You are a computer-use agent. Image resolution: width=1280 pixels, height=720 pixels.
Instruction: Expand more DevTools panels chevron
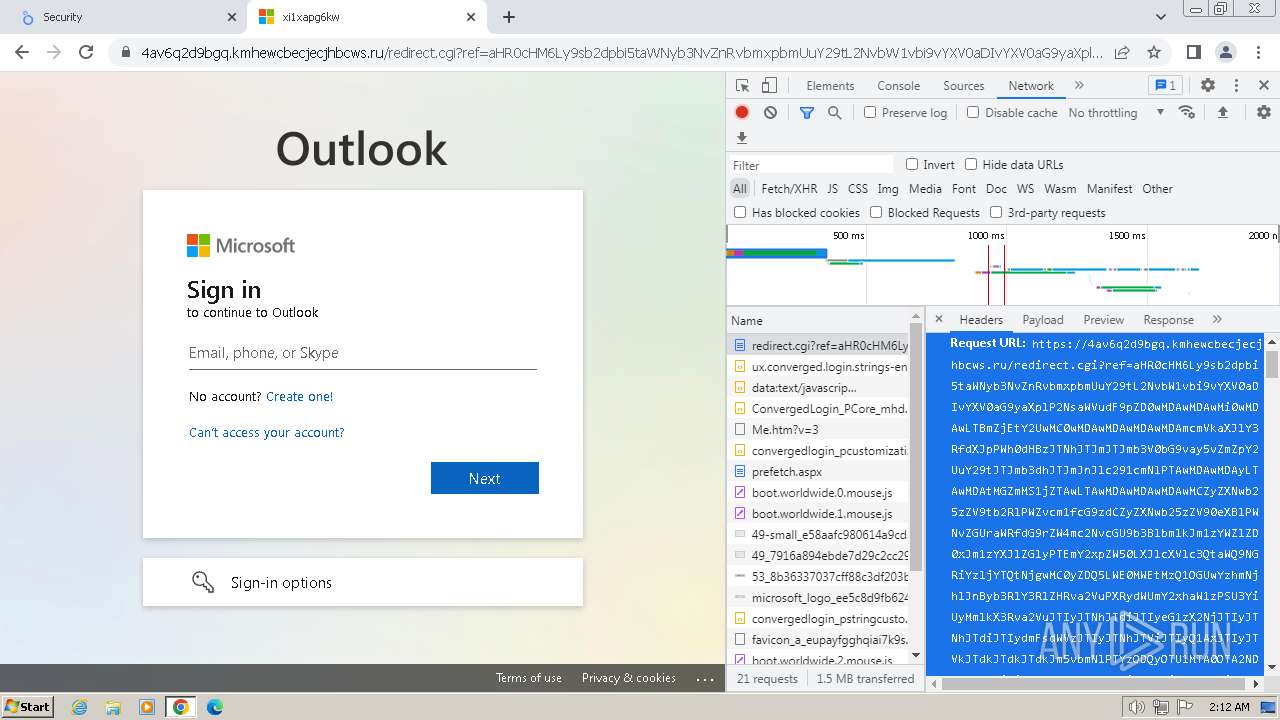(1079, 86)
